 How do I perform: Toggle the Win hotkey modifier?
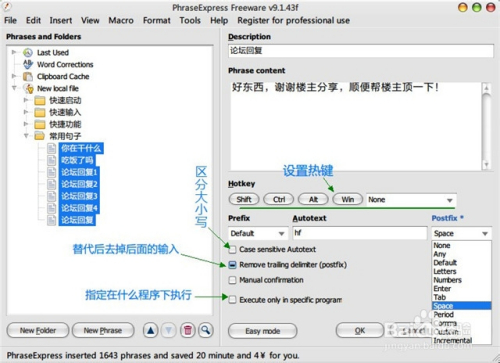pos(348,199)
